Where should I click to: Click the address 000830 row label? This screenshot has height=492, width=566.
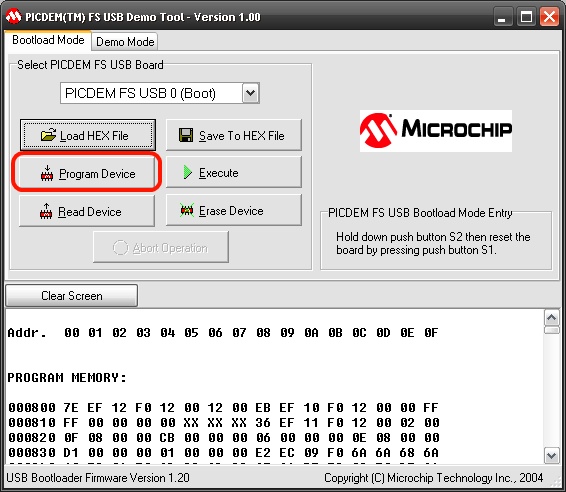click(x=32, y=453)
